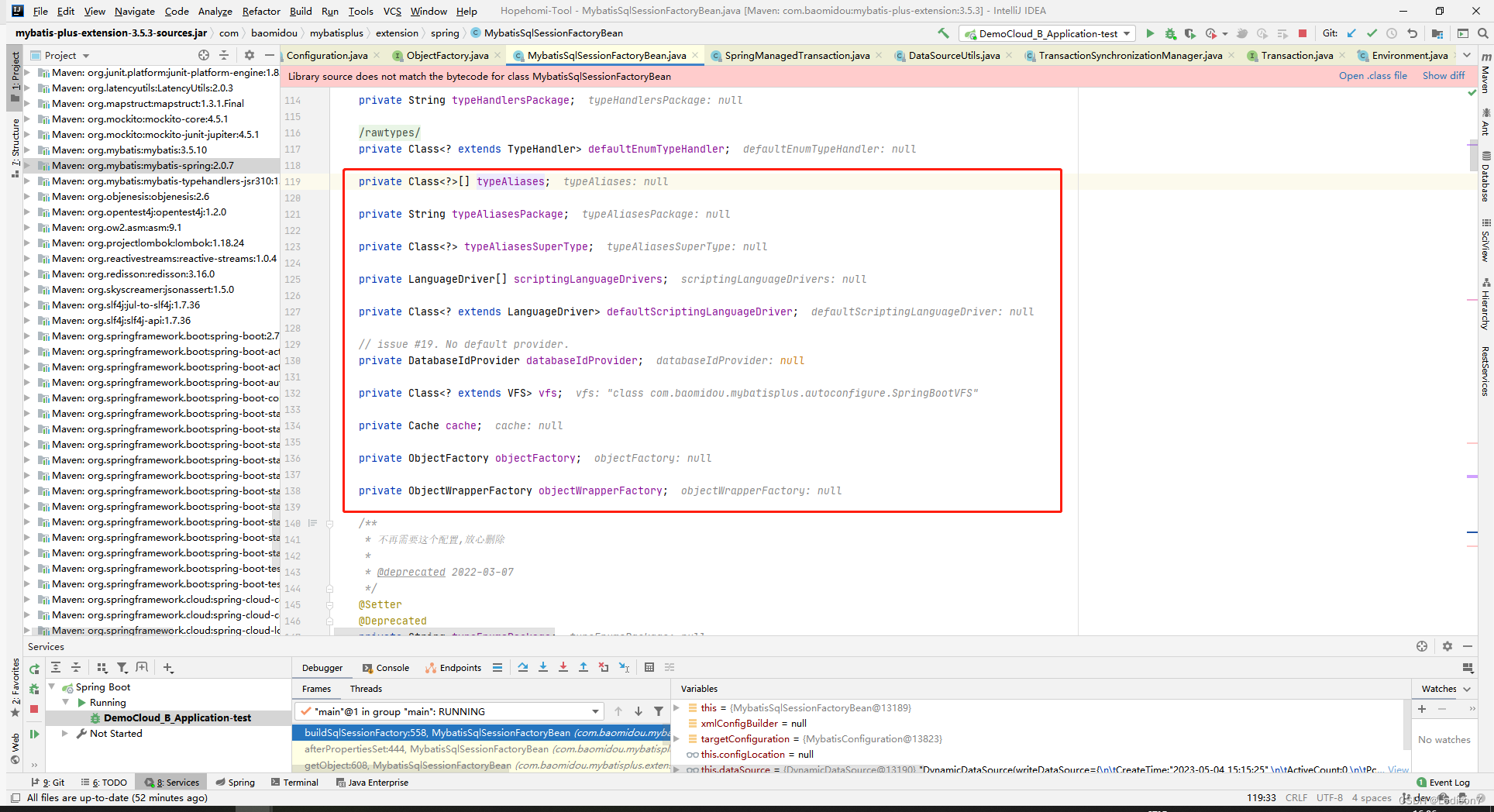Viewport: 1494px width, 812px height.
Task: Click CRLF line separator in status bar
Action: point(1296,797)
